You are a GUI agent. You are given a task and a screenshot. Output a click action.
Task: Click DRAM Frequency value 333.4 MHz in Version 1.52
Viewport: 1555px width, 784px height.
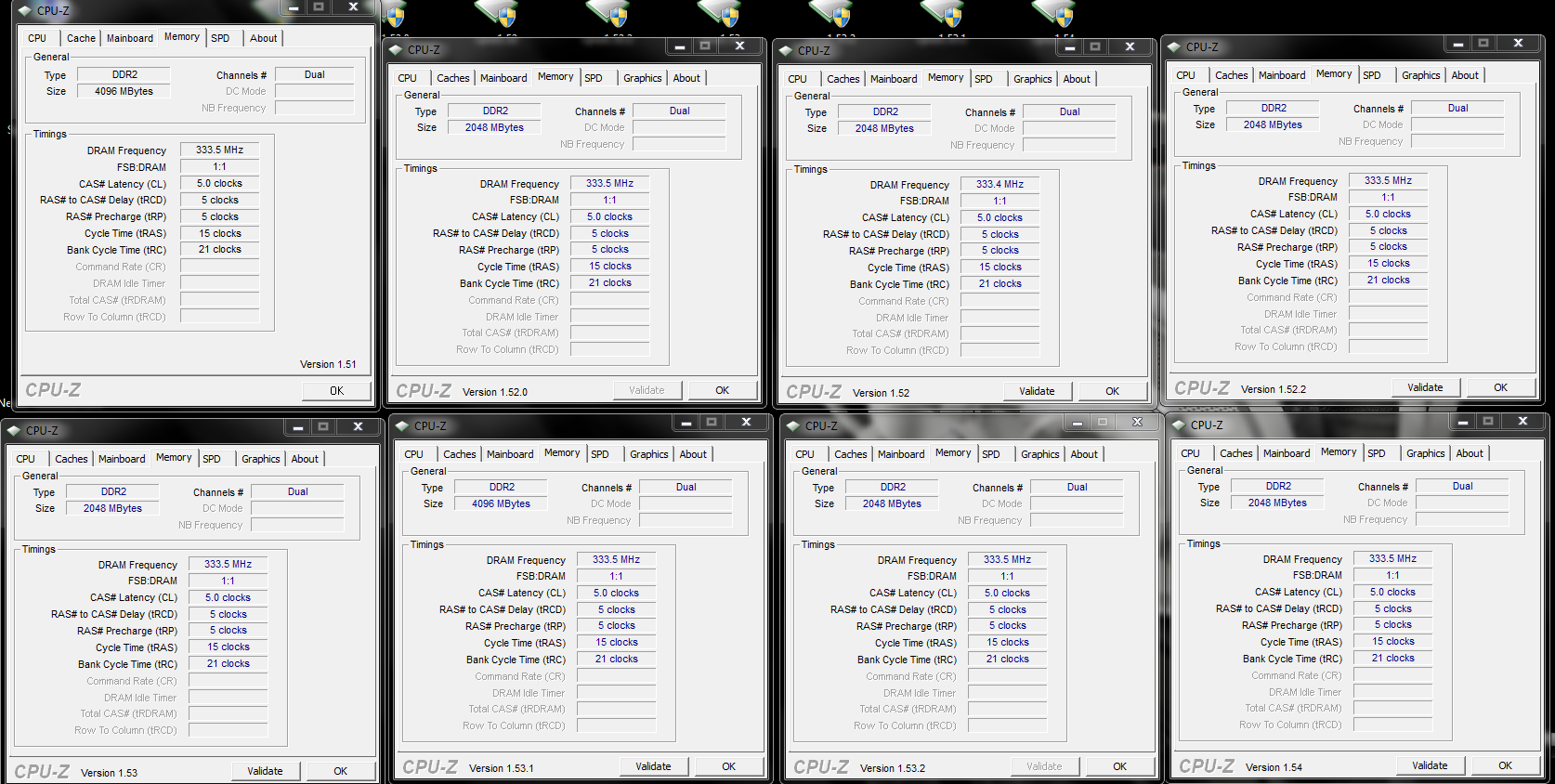point(1000,185)
